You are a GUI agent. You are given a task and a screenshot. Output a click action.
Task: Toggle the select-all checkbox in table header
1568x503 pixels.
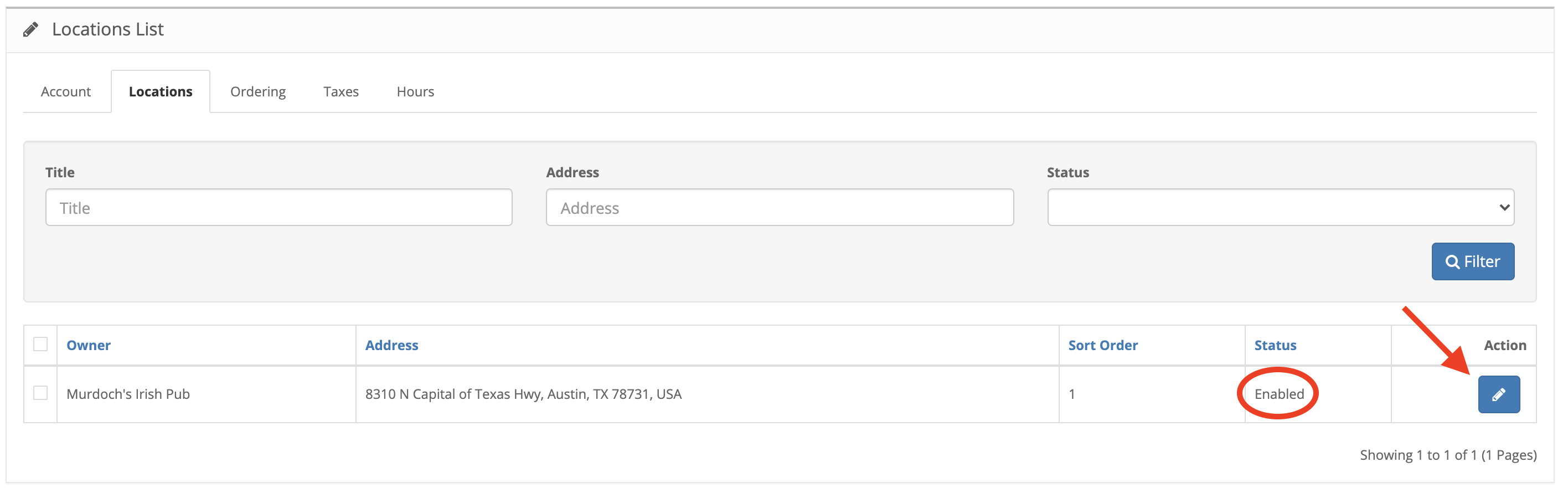(40, 344)
